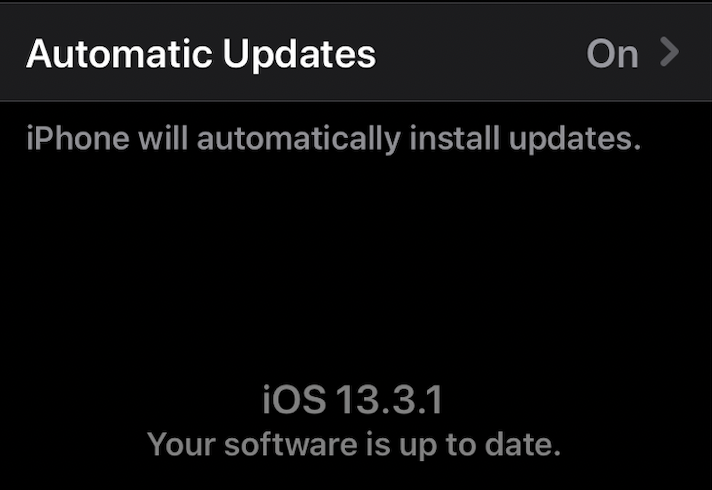The image size is (712, 490).
Task: Open the Automatic Updates settings row
Action: coord(356,53)
